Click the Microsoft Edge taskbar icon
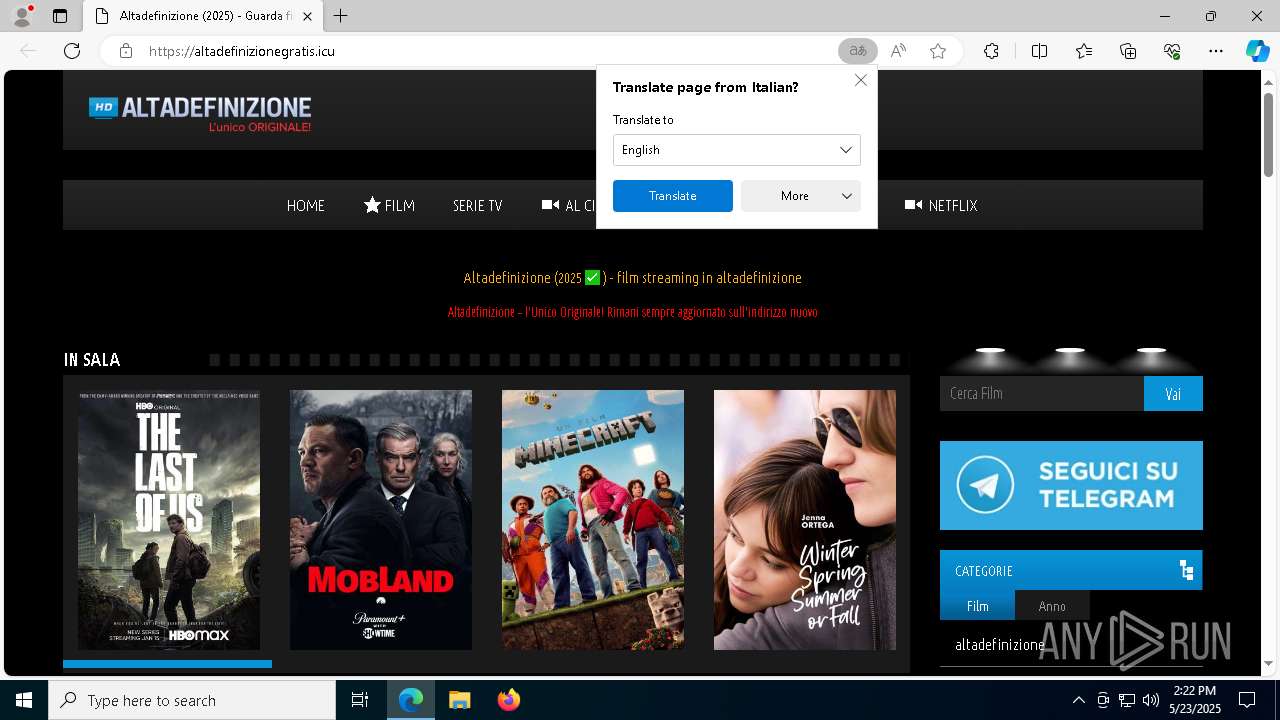The height and width of the screenshot is (720, 1280). click(x=411, y=700)
